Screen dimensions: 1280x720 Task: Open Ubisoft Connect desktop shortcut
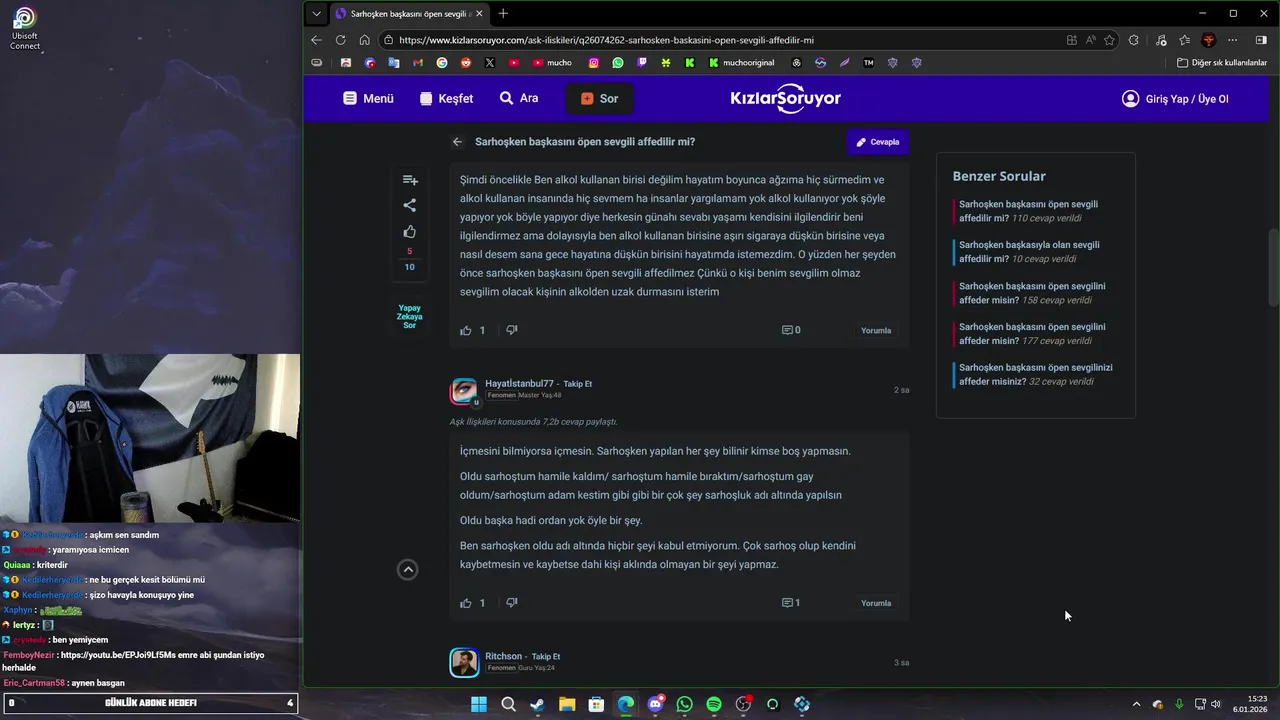25,27
